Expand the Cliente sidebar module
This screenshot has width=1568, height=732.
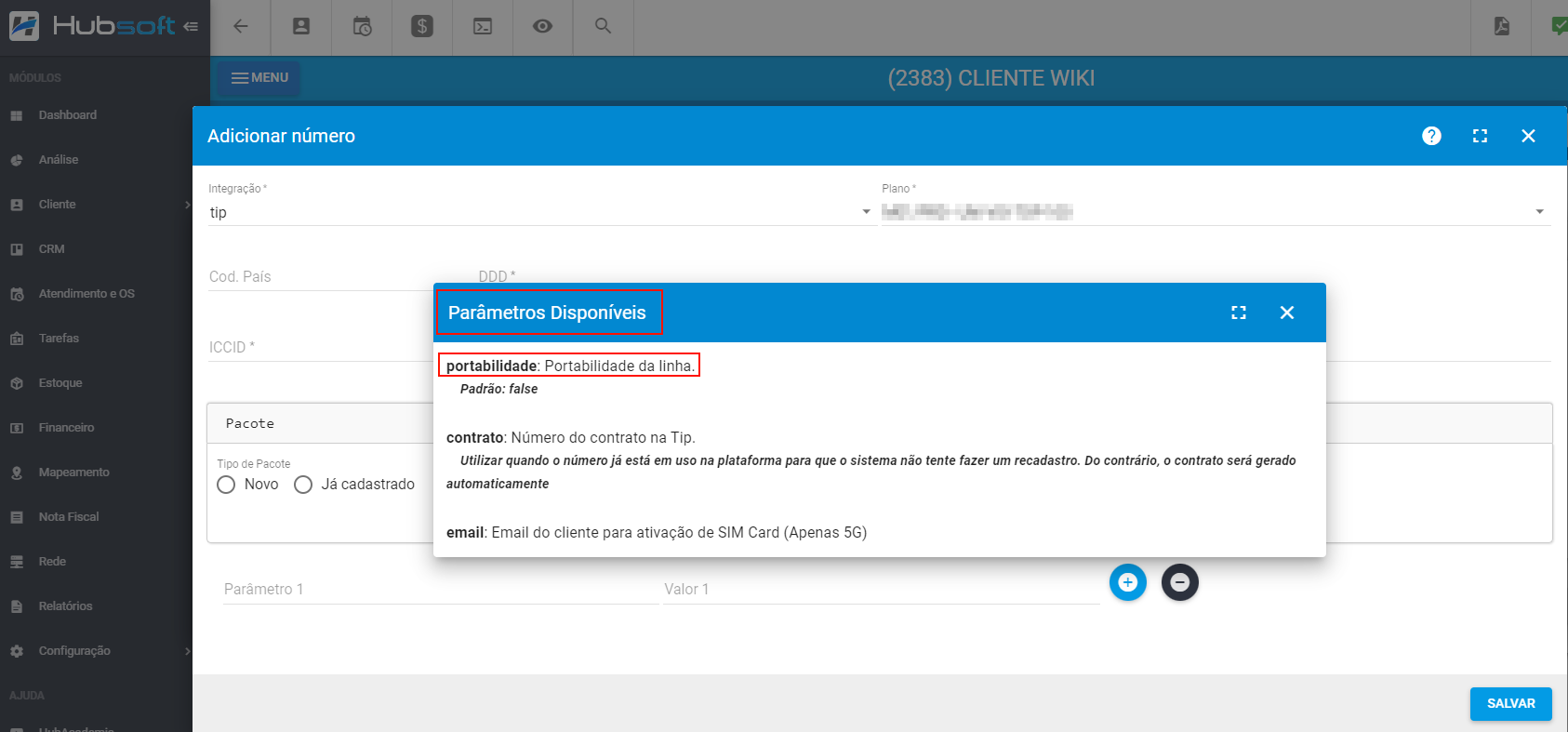(96, 205)
